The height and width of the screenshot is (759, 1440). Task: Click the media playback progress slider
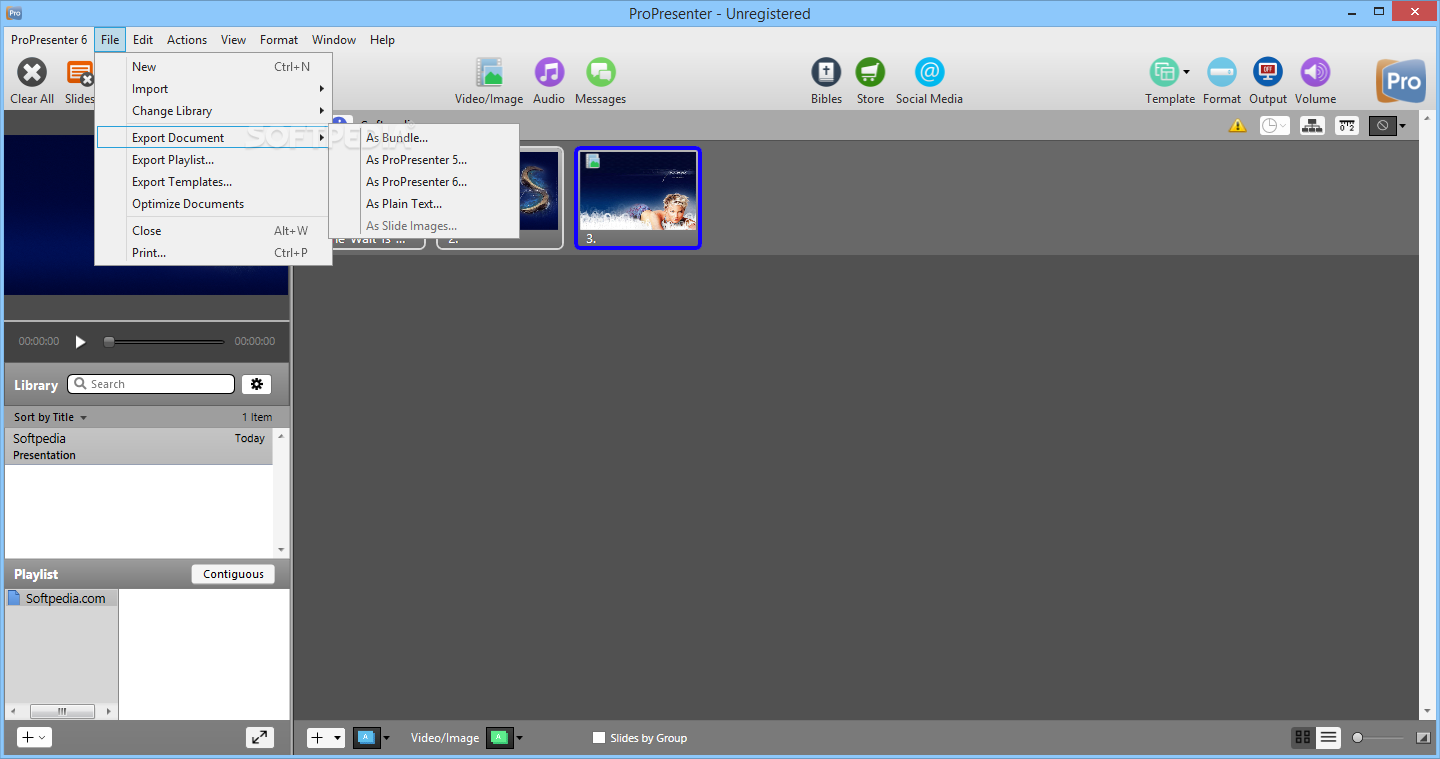click(165, 342)
